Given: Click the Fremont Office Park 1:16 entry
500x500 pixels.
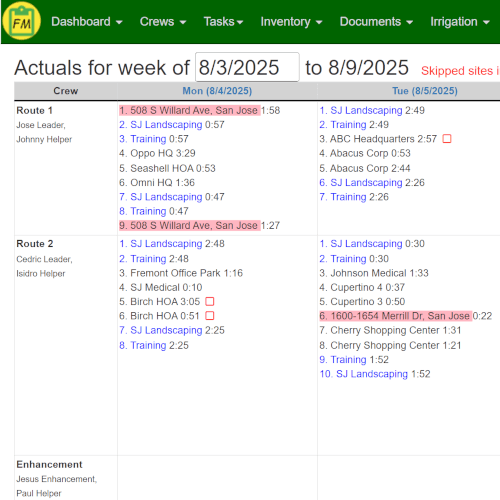Looking at the screenshot, I should click(x=181, y=273).
